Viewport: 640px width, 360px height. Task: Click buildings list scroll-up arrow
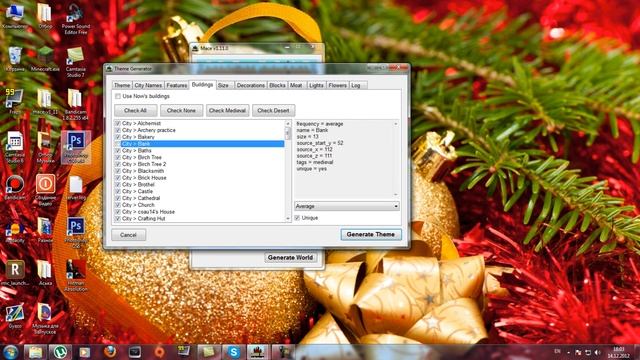pos(288,123)
